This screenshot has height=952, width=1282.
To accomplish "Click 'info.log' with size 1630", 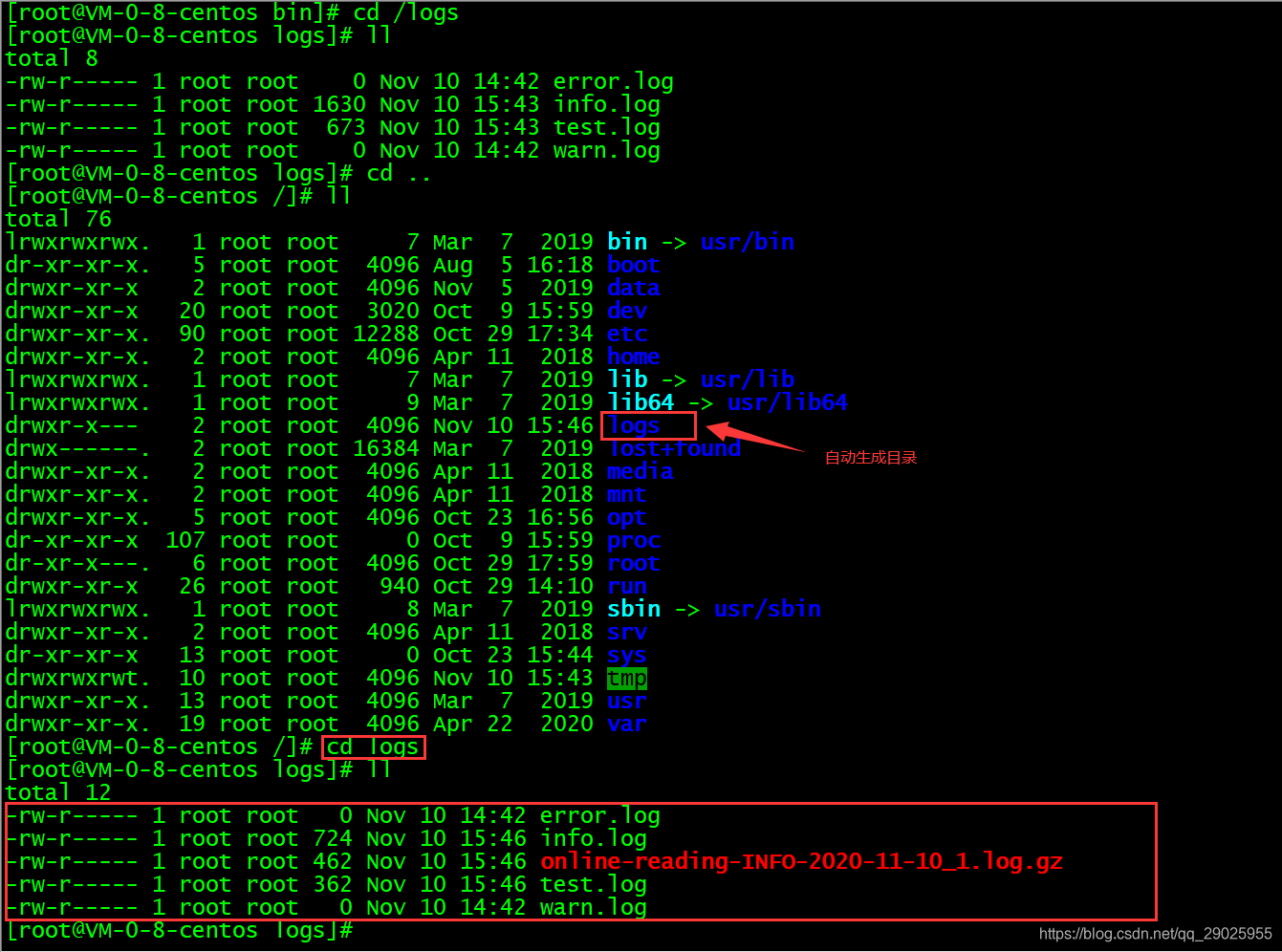I will pos(607,105).
